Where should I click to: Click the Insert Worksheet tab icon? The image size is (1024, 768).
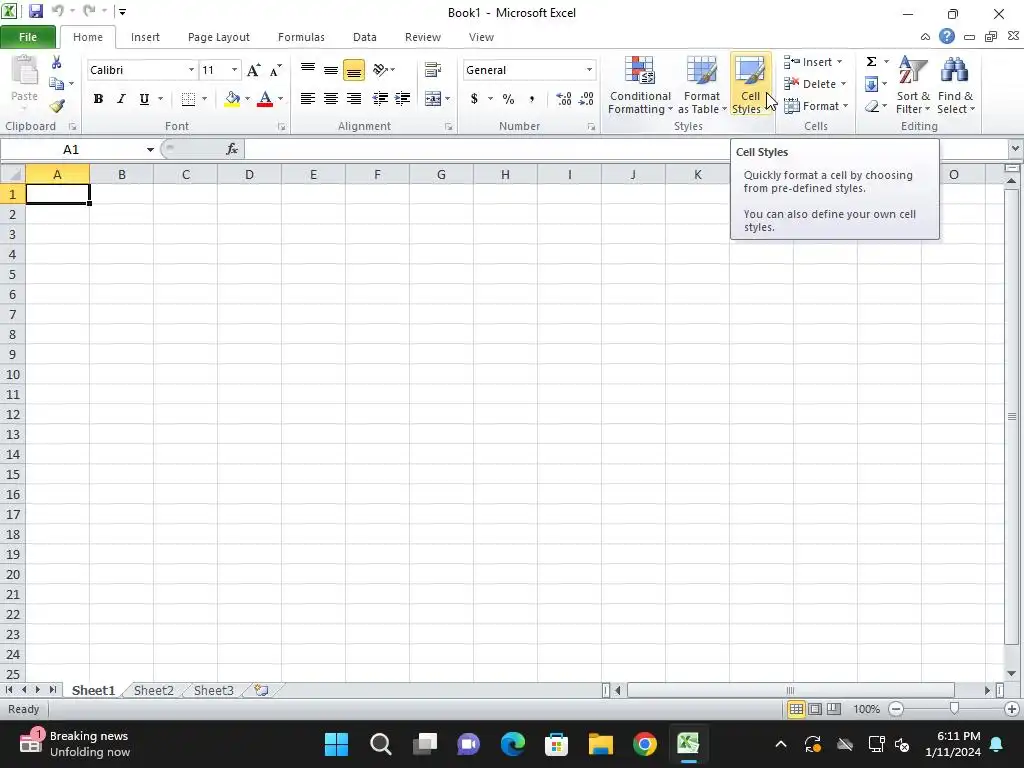pyautogui.click(x=261, y=690)
